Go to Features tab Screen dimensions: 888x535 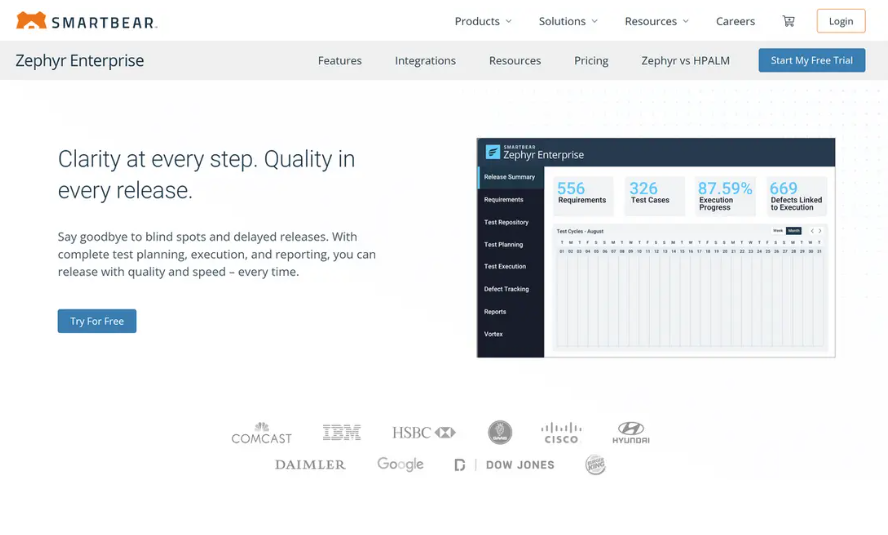coord(340,61)
